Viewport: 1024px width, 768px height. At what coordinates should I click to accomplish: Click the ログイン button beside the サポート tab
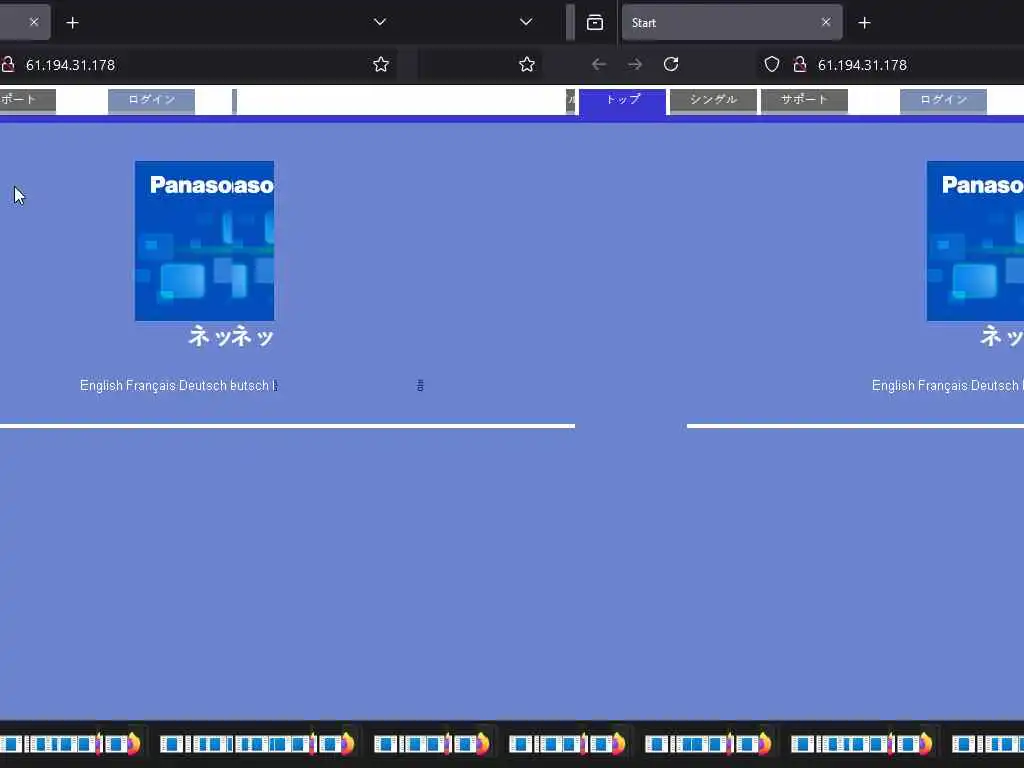coord(943,101)
